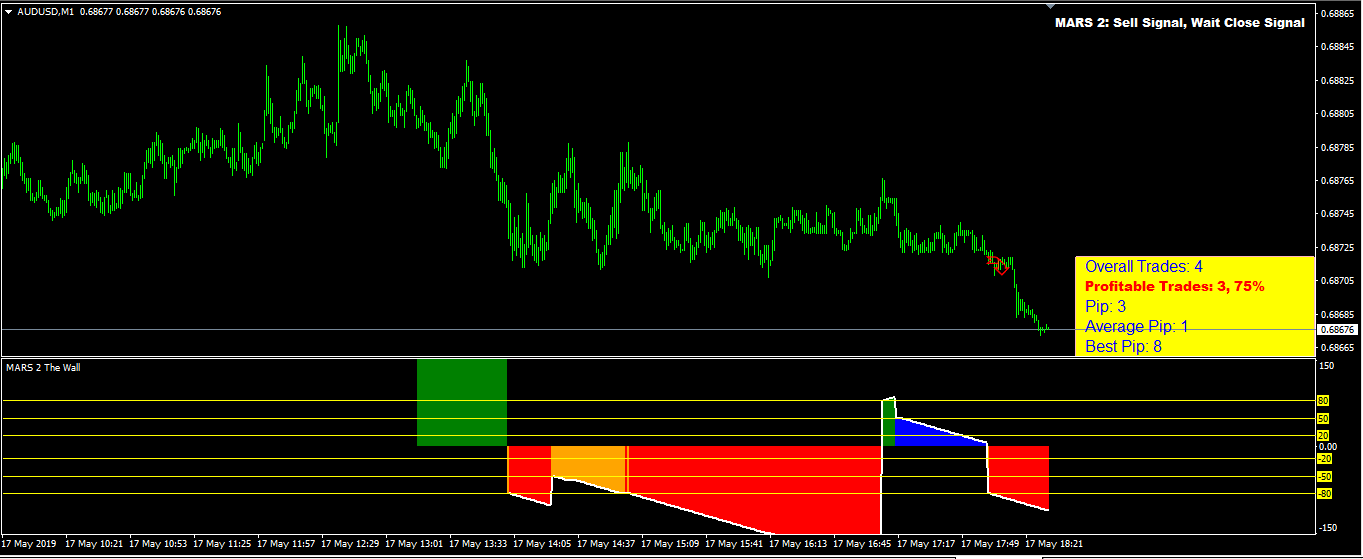Screen dimensions: 1363x559
Task: Click the 17 May 13:33 time label
Action: (478, 544)
